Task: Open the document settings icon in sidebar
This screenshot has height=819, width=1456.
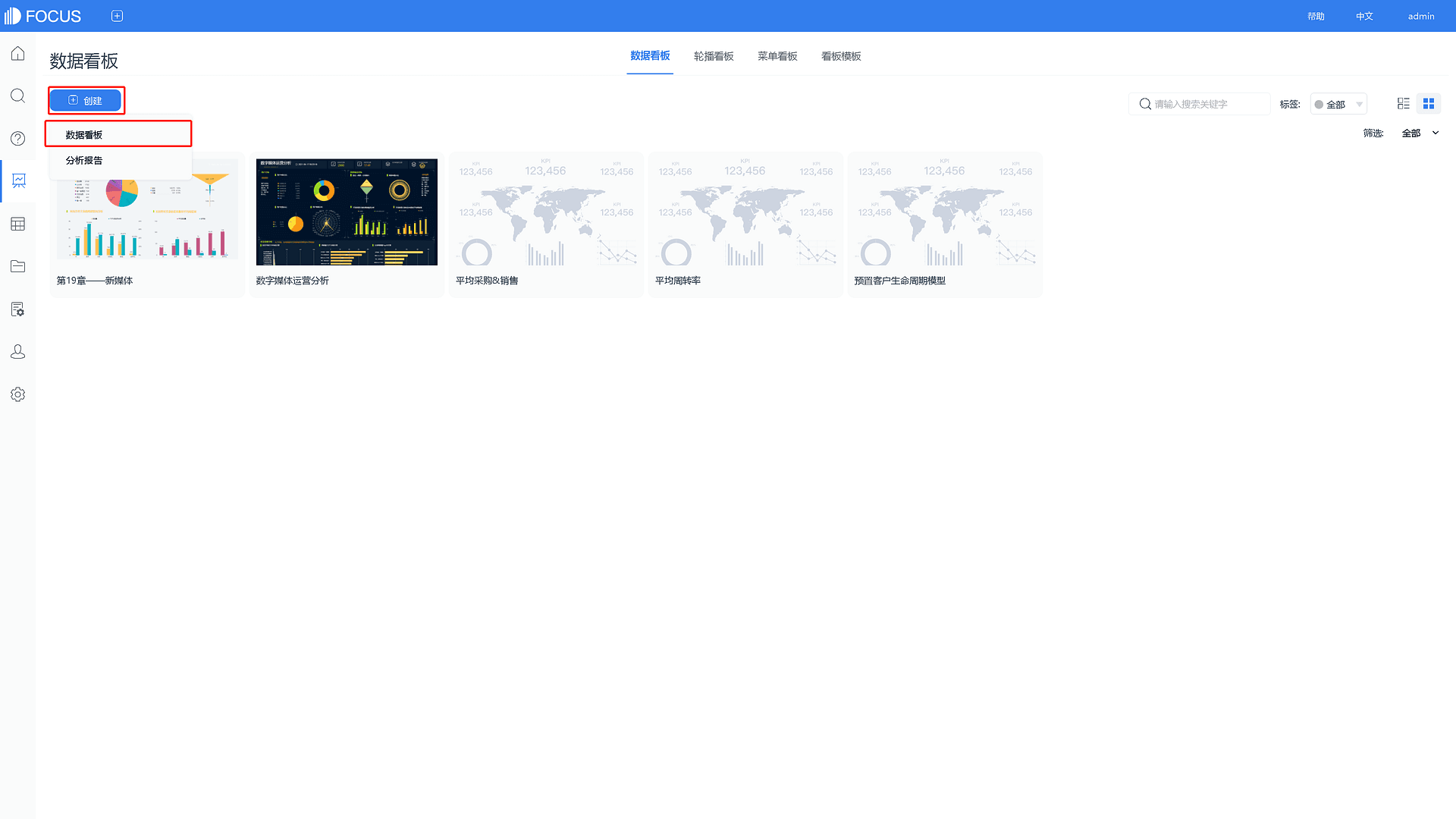Action: click(17, 309)
